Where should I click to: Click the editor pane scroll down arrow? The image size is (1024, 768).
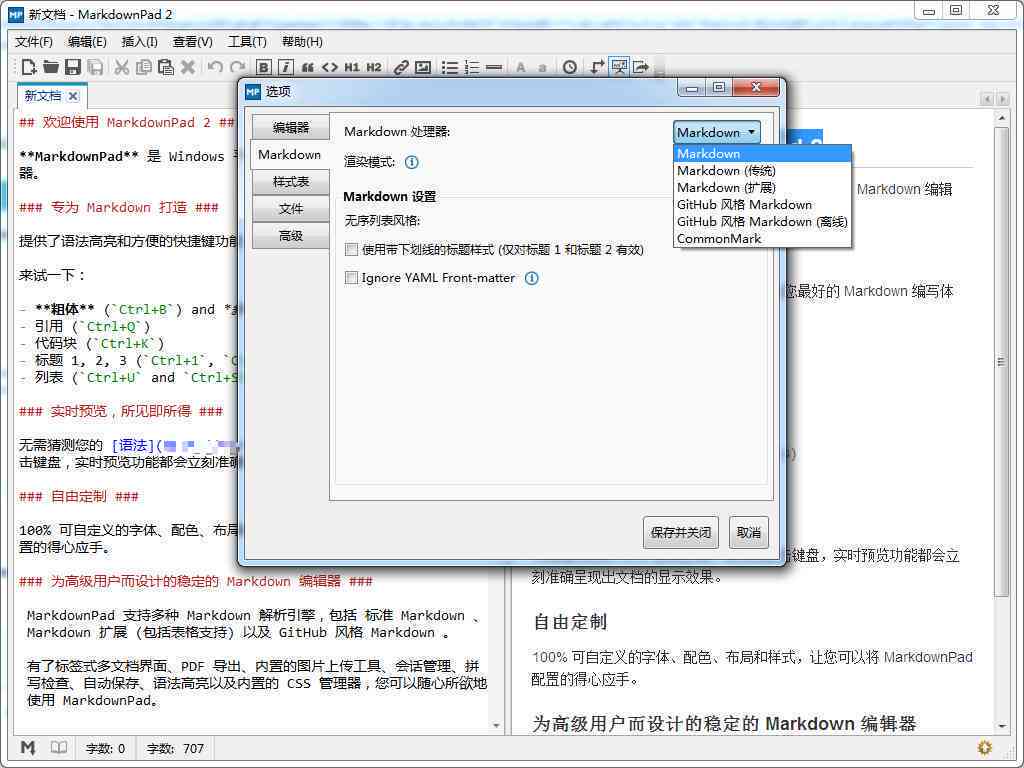[496, 726]
